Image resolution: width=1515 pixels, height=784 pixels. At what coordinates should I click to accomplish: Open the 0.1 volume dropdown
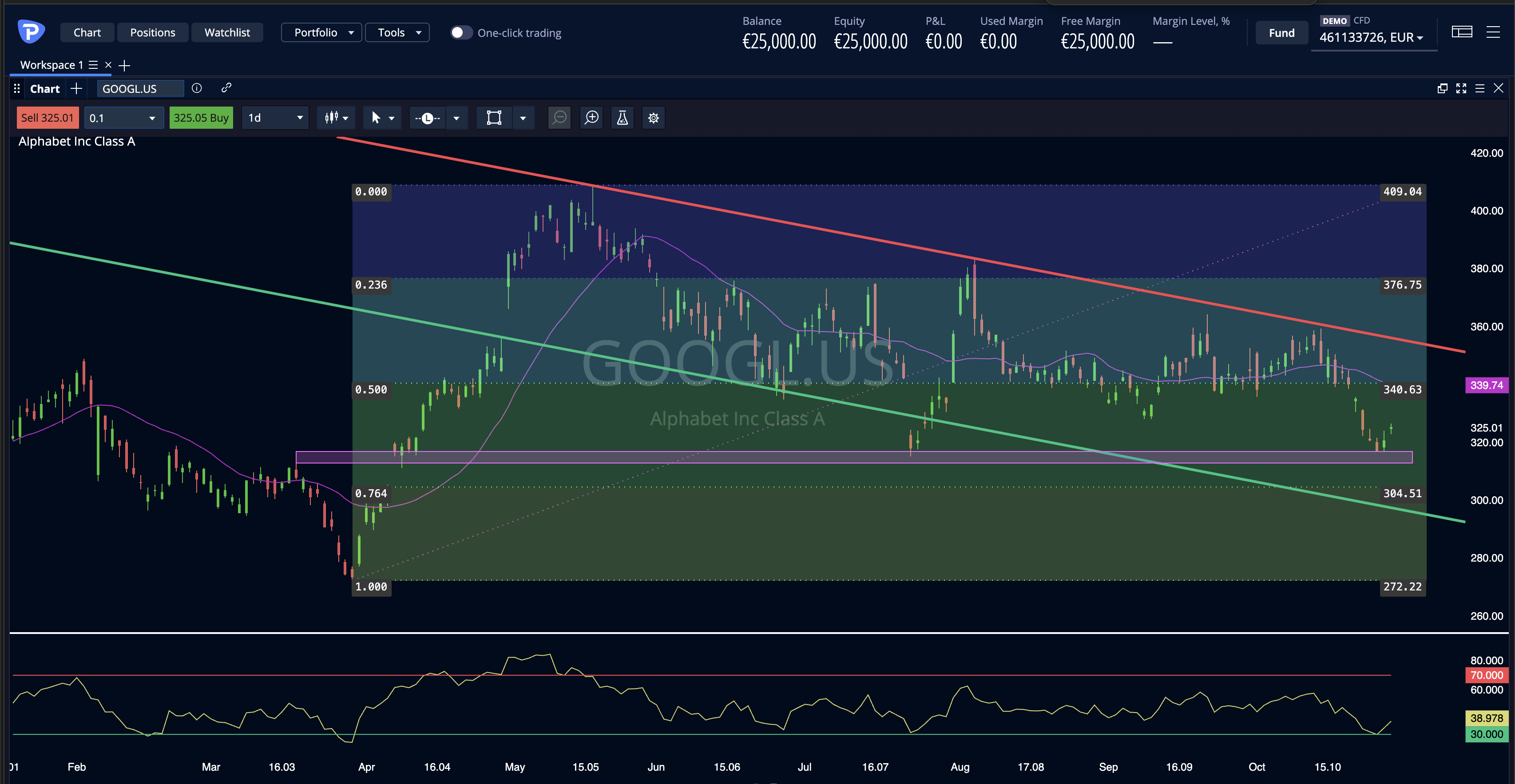click(123, 118)
